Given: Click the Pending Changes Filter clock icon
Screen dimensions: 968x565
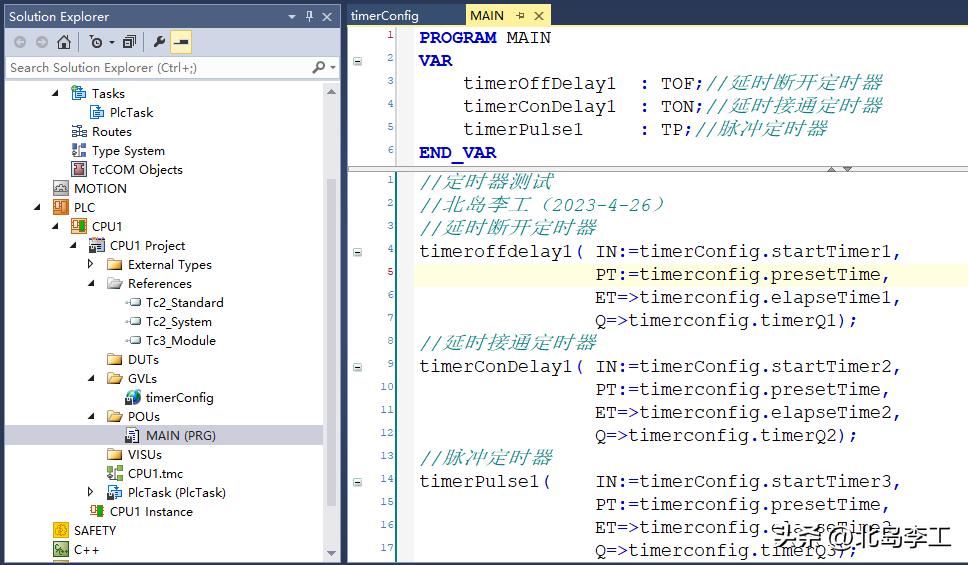Looking at the screenshot, I should [x=96, y=42].
